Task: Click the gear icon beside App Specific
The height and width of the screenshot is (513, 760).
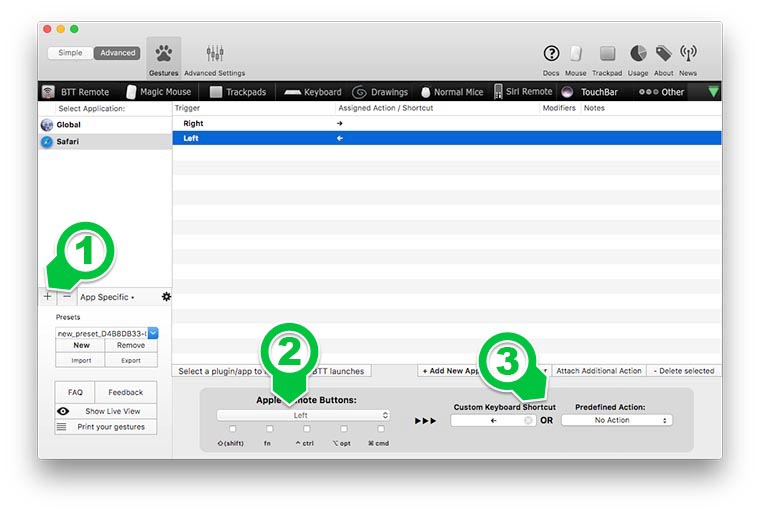Action: click(166, 297)
